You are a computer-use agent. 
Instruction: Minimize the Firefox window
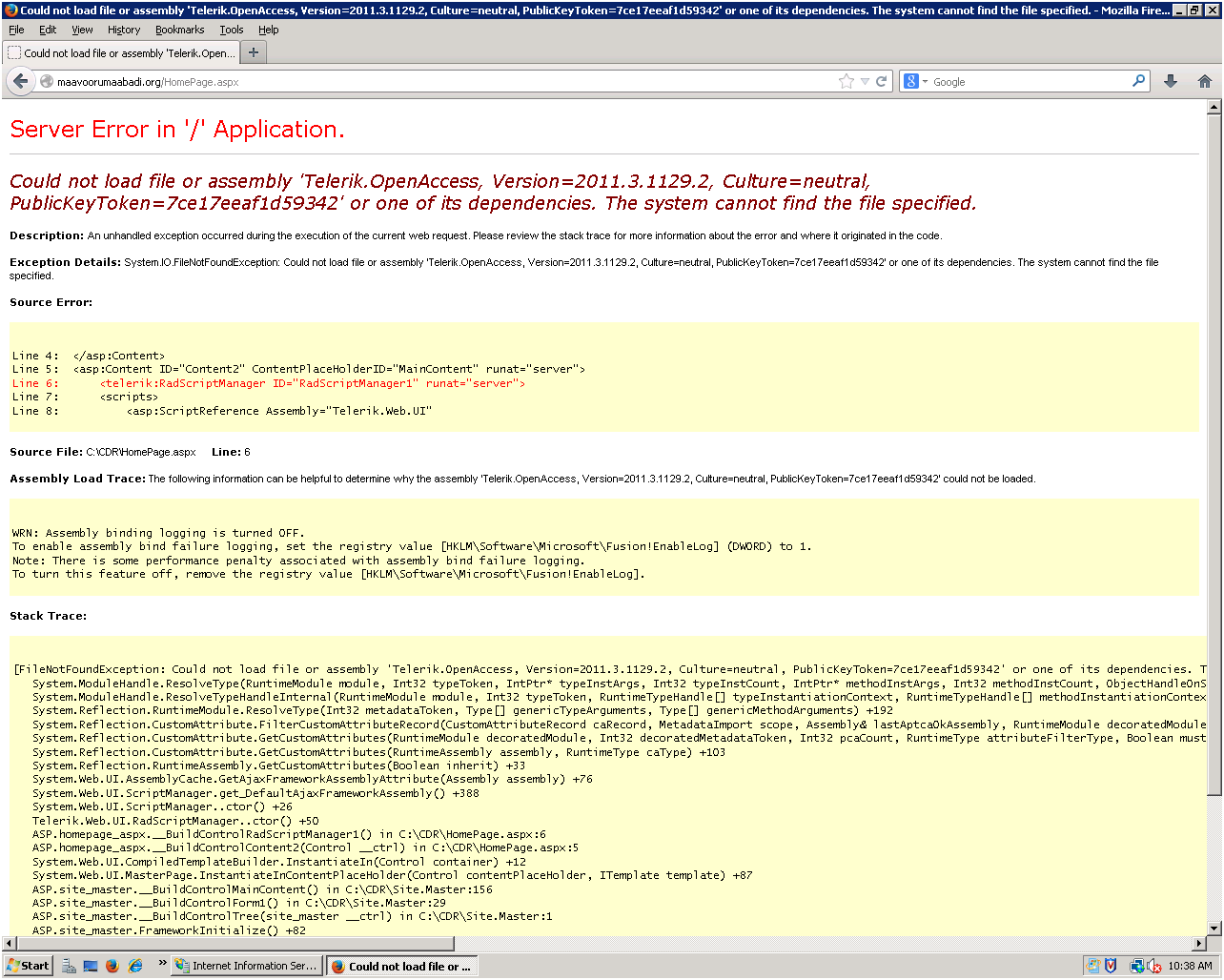1179,10
